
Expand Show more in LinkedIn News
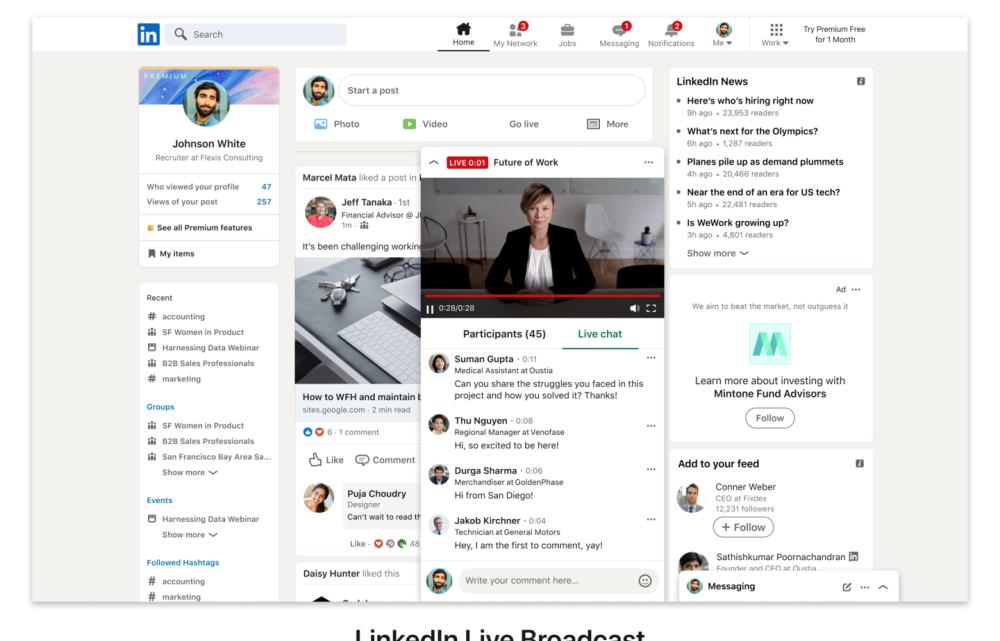point(717,253)
